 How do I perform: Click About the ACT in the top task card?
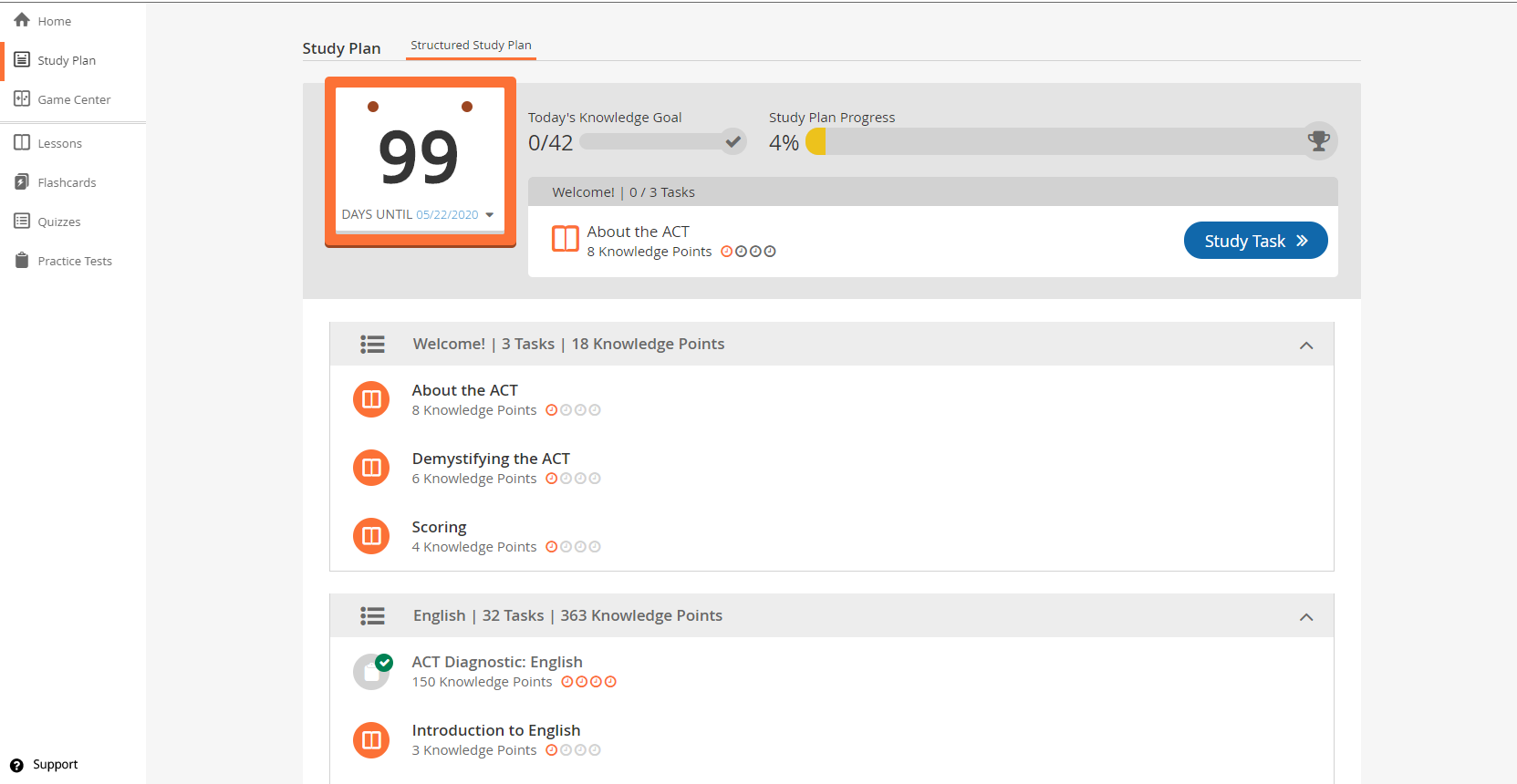coord(638,232)
